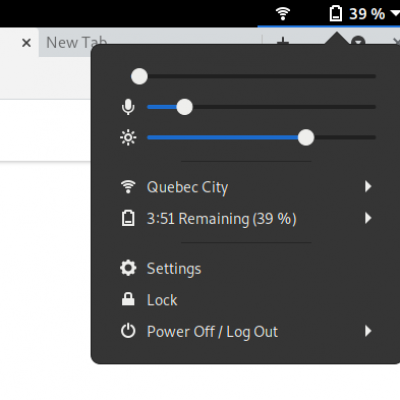Expand the Power Off / Log Out arrow

368,331
